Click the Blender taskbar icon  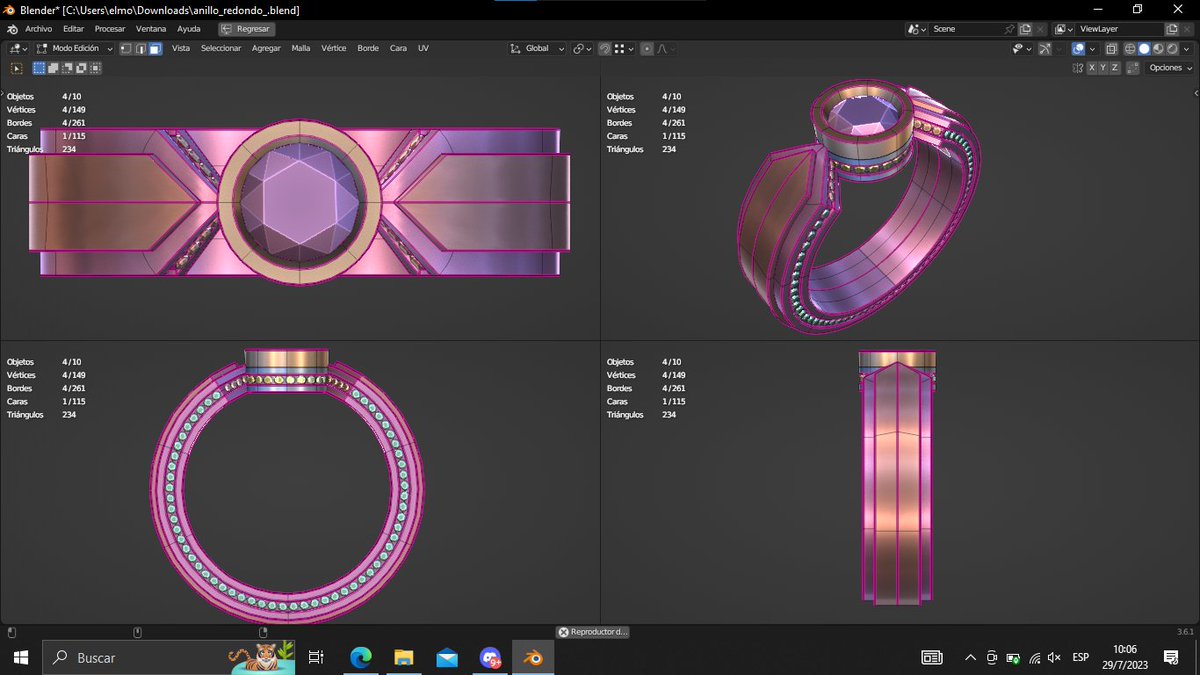tap(534, 657)
